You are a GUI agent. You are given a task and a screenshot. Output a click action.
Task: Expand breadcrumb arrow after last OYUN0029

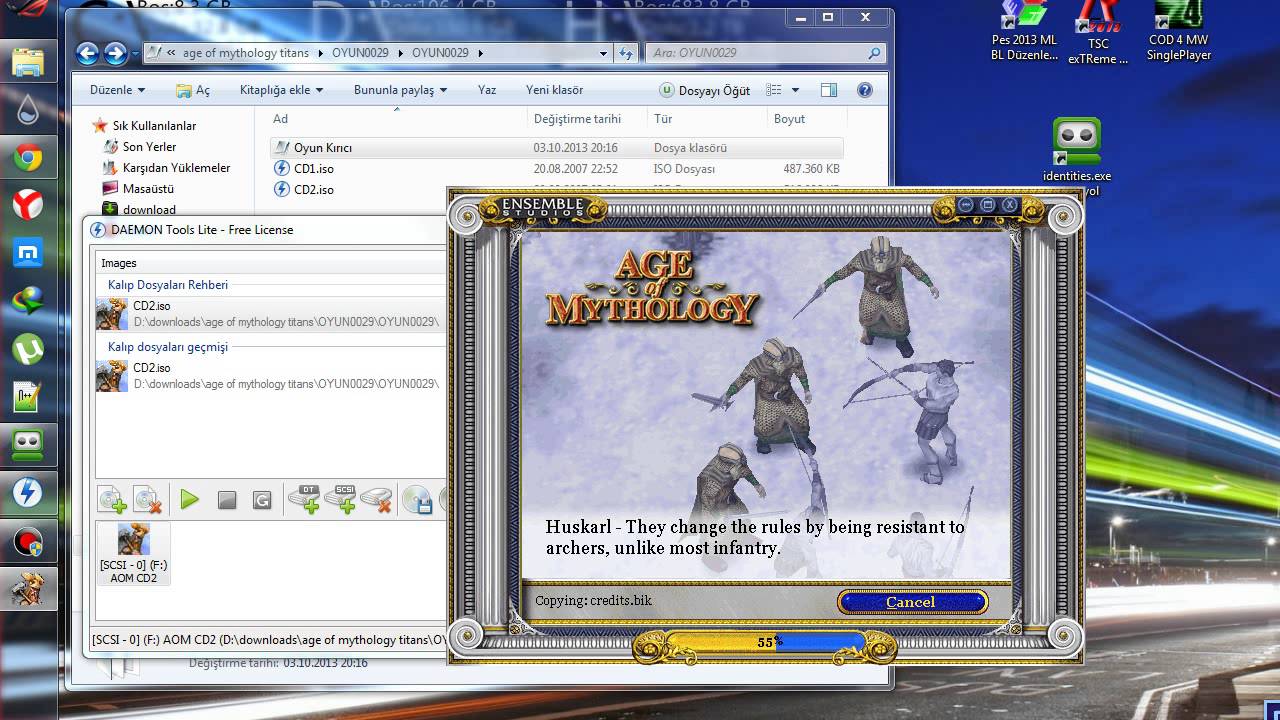(480, 53)
